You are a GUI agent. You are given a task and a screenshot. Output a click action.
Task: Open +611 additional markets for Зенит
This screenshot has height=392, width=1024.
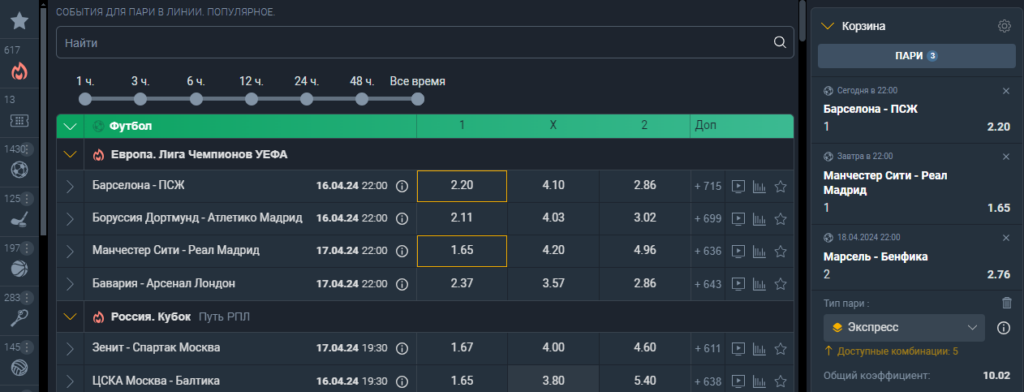pos(708,348)
